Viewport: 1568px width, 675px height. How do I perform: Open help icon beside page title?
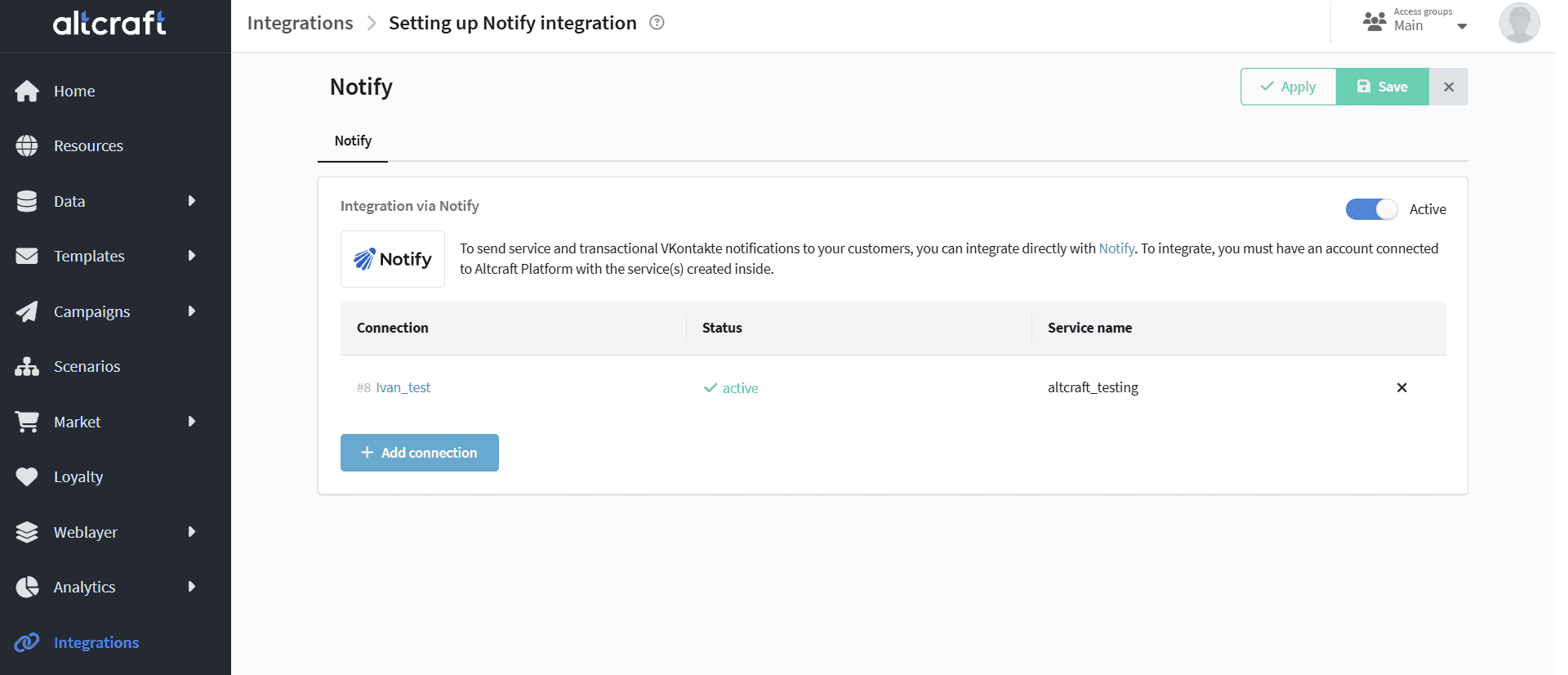(657, 23)
